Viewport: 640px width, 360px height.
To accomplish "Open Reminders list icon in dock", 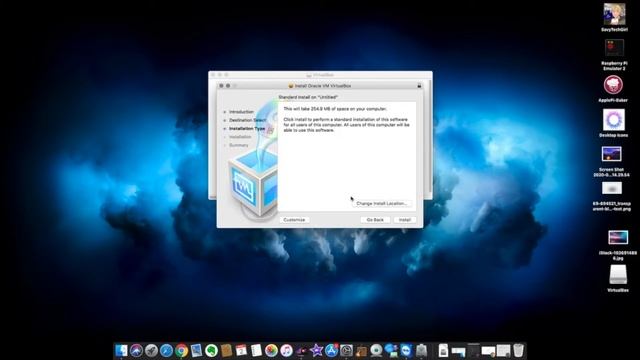I will click(x=256, y=350).
